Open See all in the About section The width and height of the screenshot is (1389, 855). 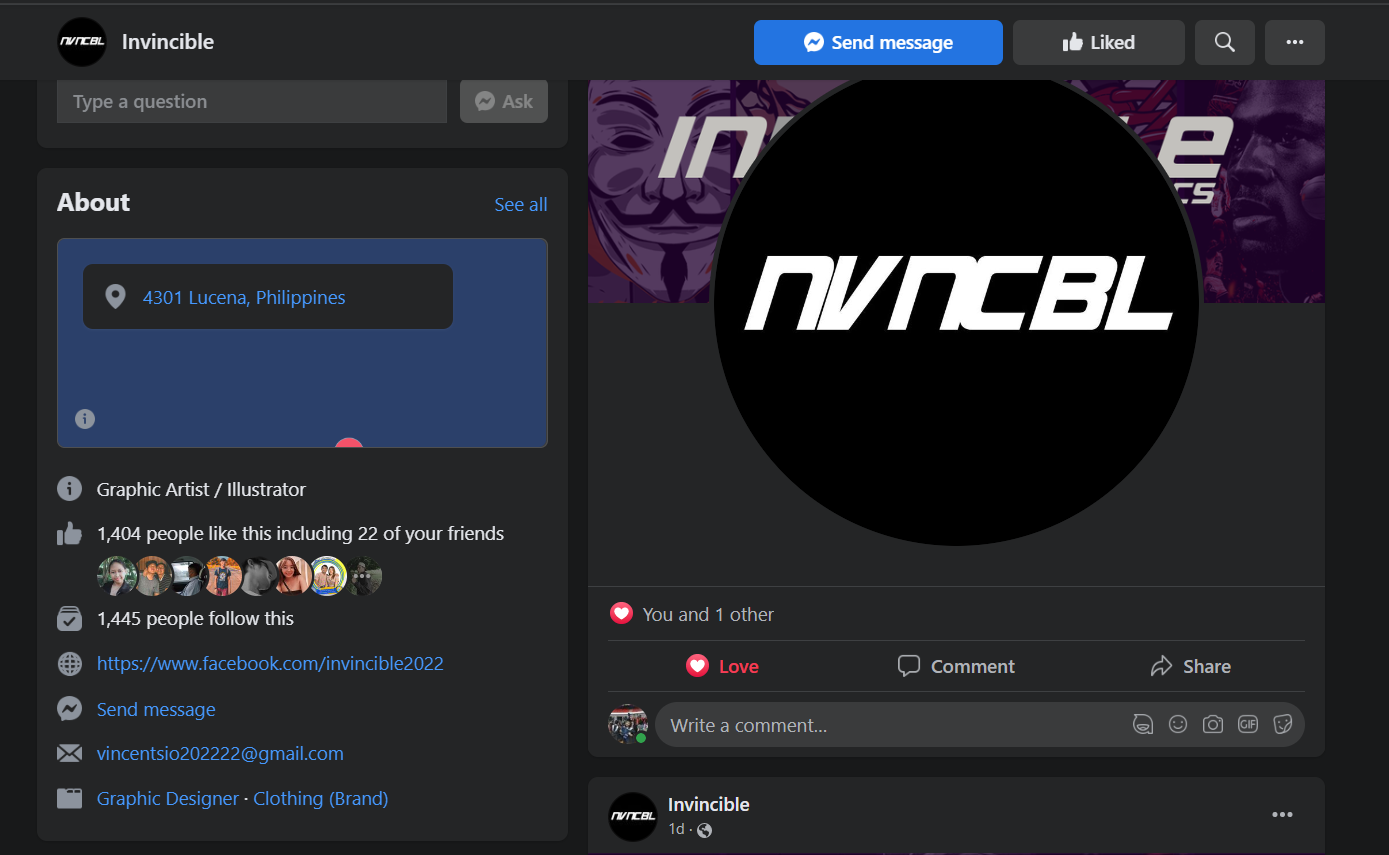(521, 204)
